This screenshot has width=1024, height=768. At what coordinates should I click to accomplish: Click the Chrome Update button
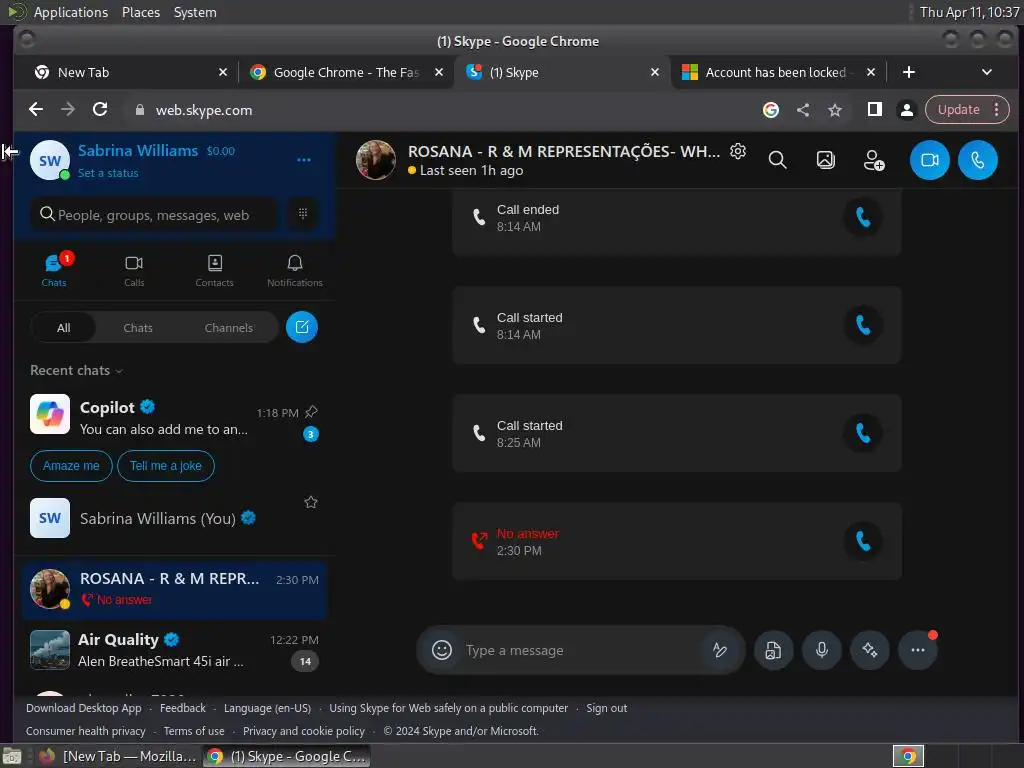[x=958, y=110]
